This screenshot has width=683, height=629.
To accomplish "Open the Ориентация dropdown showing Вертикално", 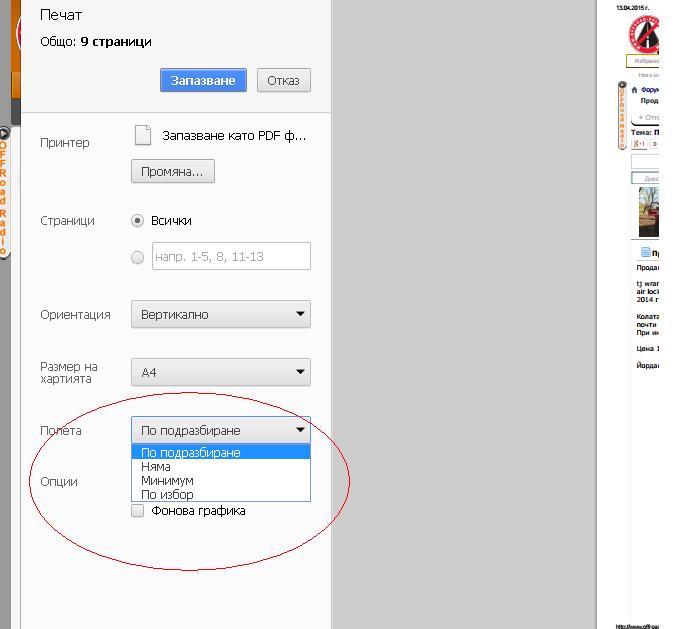I will click(220, 314).
